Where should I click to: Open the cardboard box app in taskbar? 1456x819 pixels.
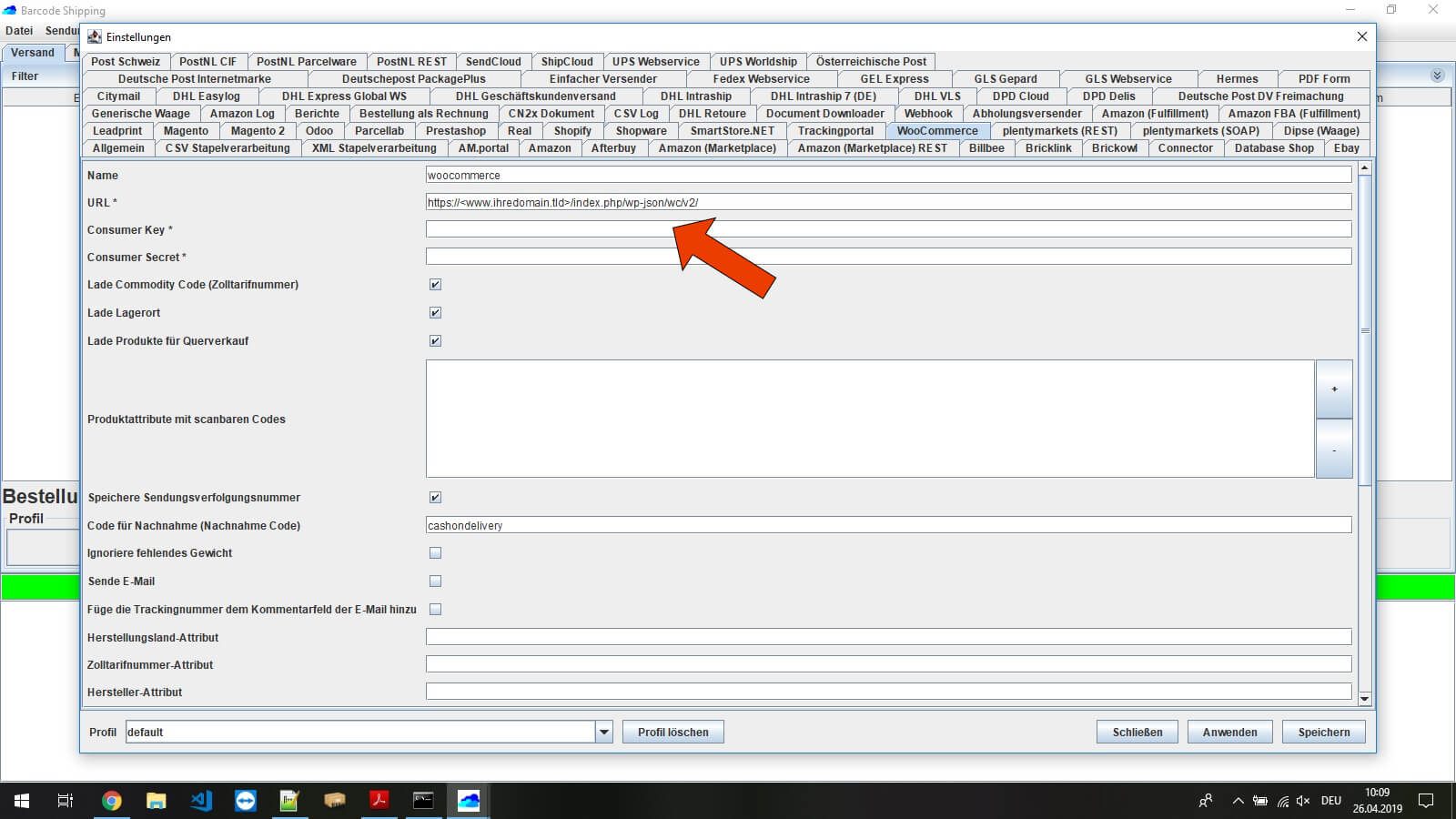[335, 801]
